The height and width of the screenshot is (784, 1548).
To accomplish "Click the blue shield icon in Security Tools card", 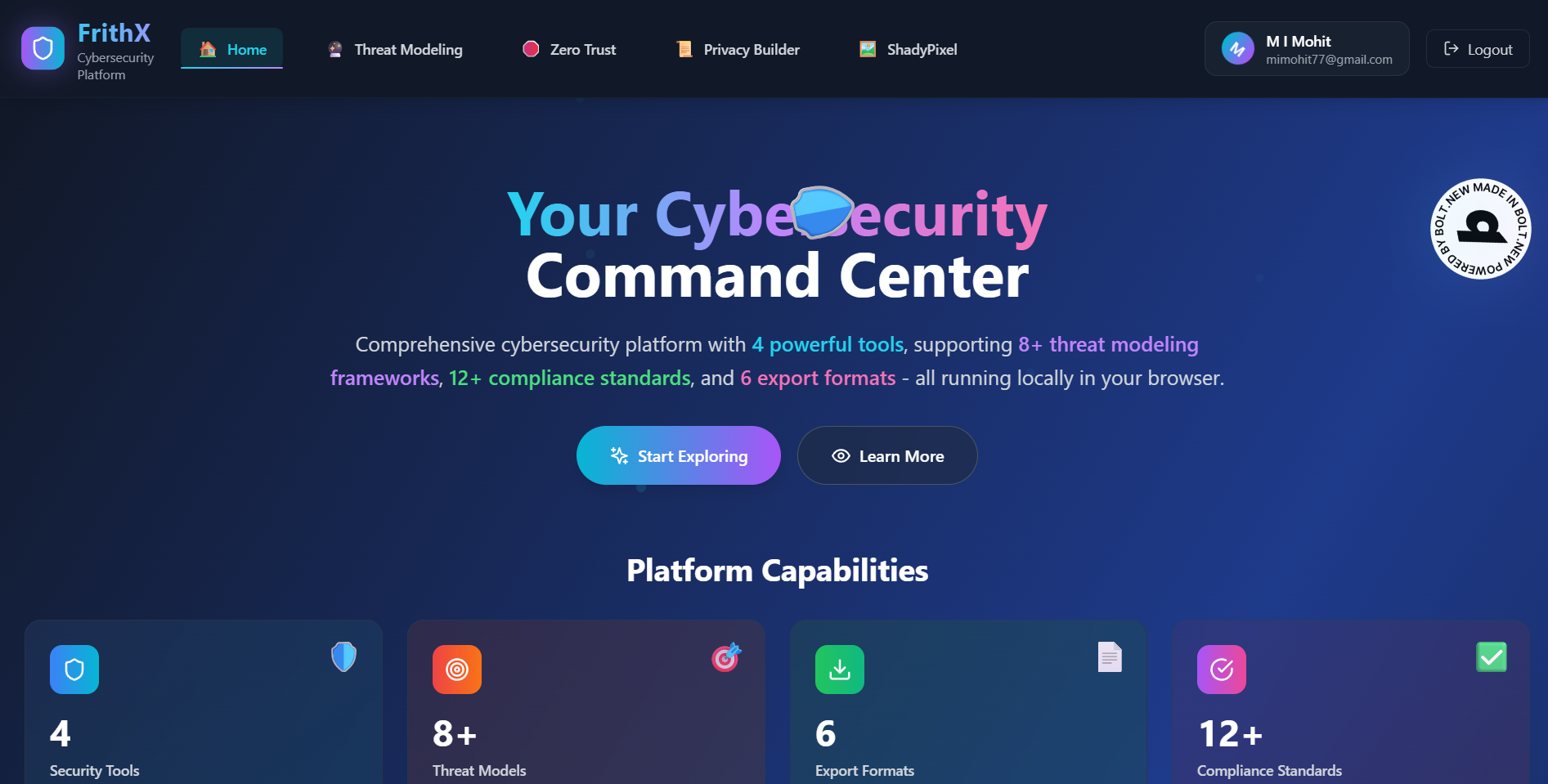I will point(74,670).
